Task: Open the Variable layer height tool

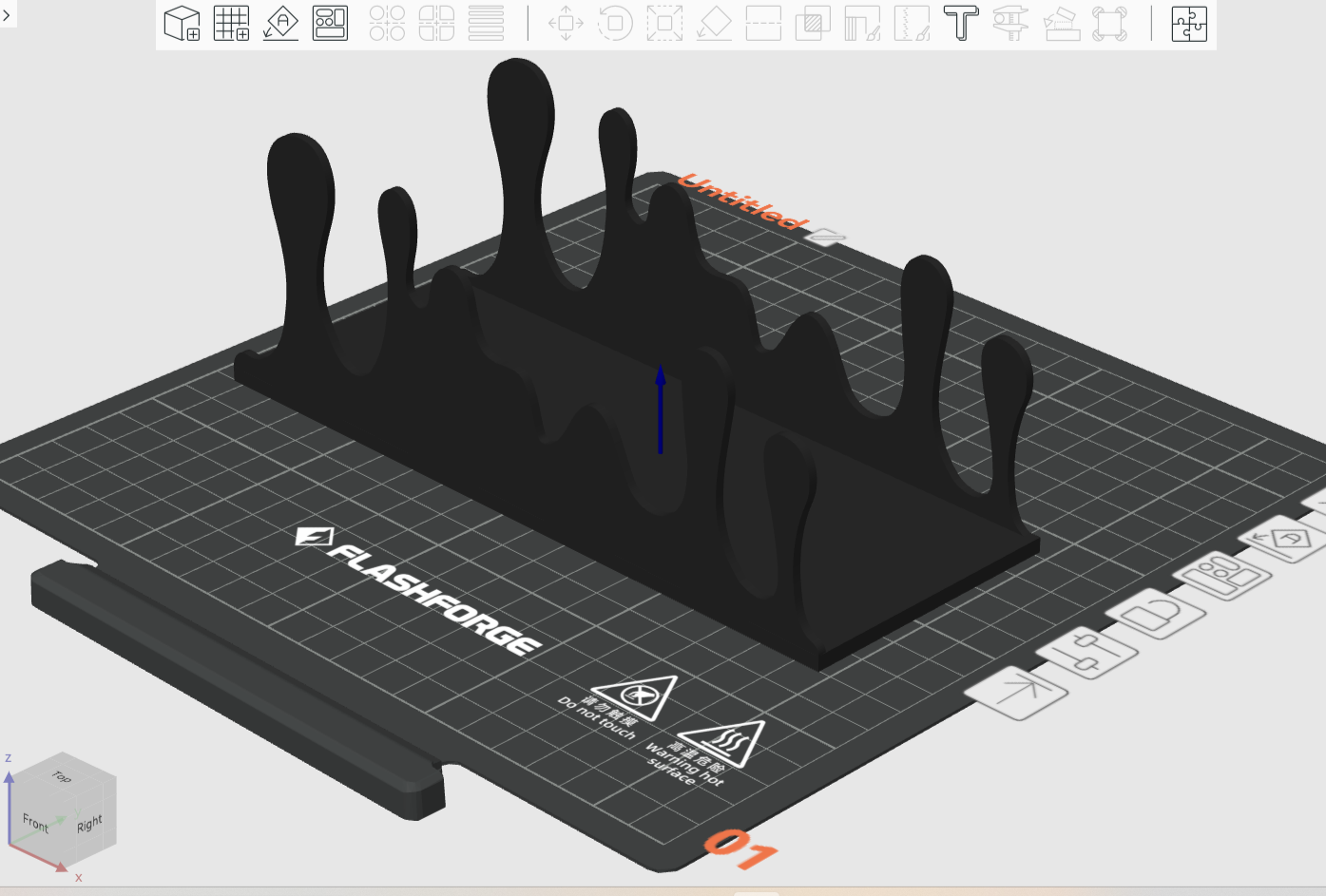Action: [x=486, y=23]
